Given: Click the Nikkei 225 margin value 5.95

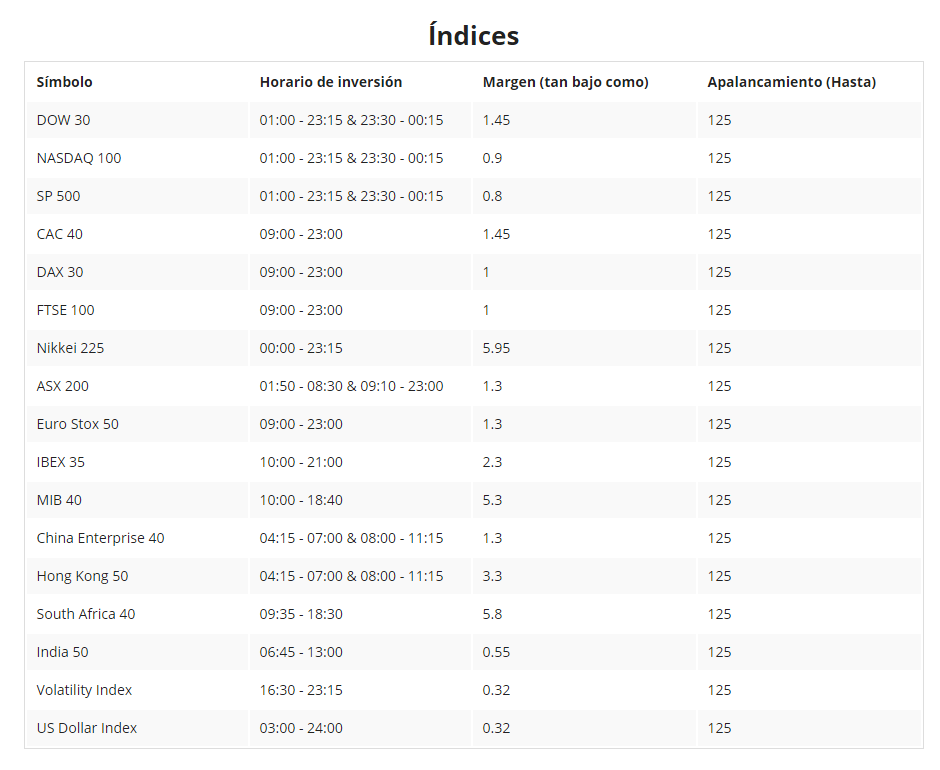Looking at the screenshot, I should [x=496, y=348].
